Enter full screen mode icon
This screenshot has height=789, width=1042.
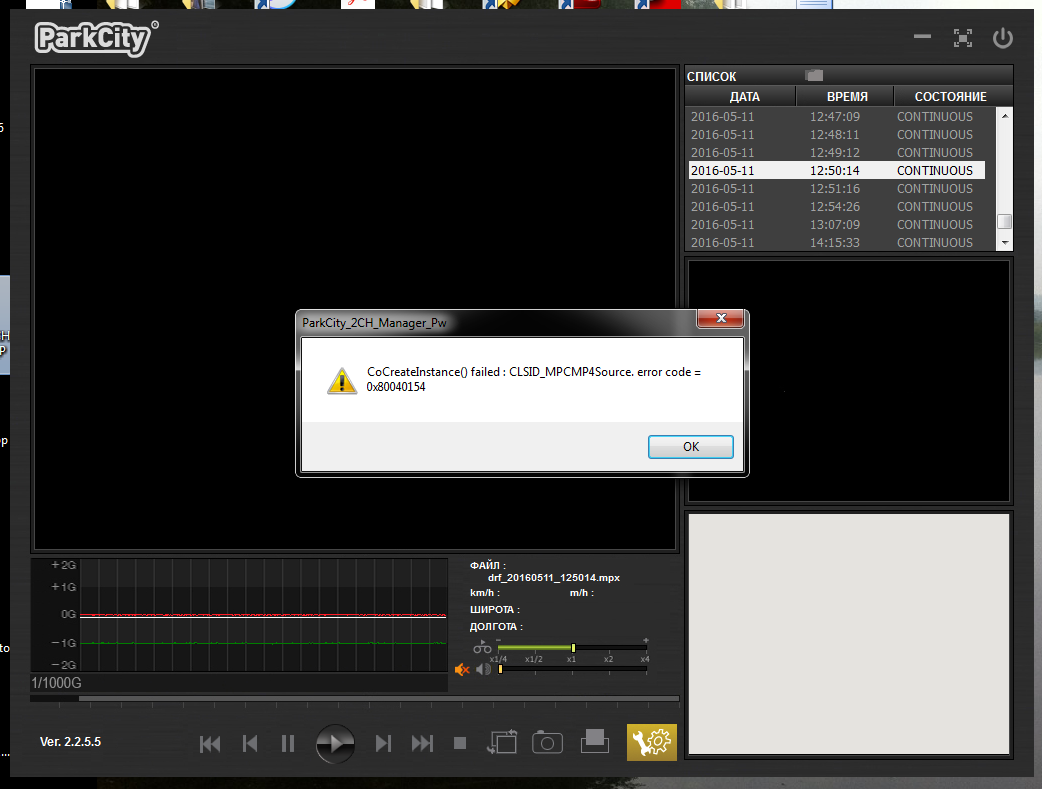click(963, 39)
